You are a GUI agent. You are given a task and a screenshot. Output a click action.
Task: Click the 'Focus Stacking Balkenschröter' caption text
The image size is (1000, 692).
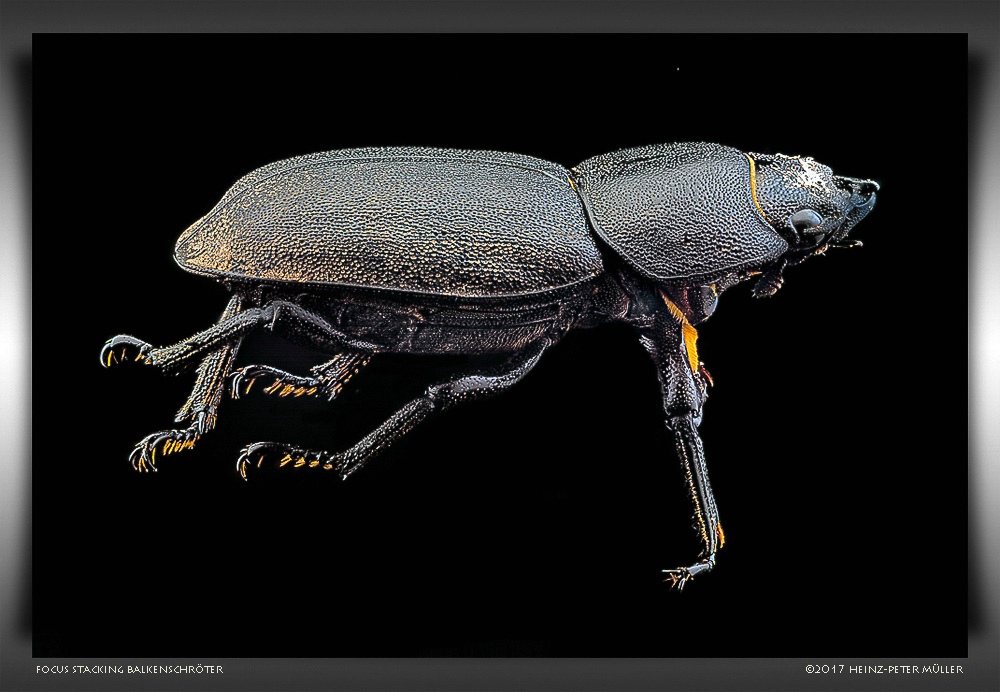pyautogui.click(x=129, y=669)
